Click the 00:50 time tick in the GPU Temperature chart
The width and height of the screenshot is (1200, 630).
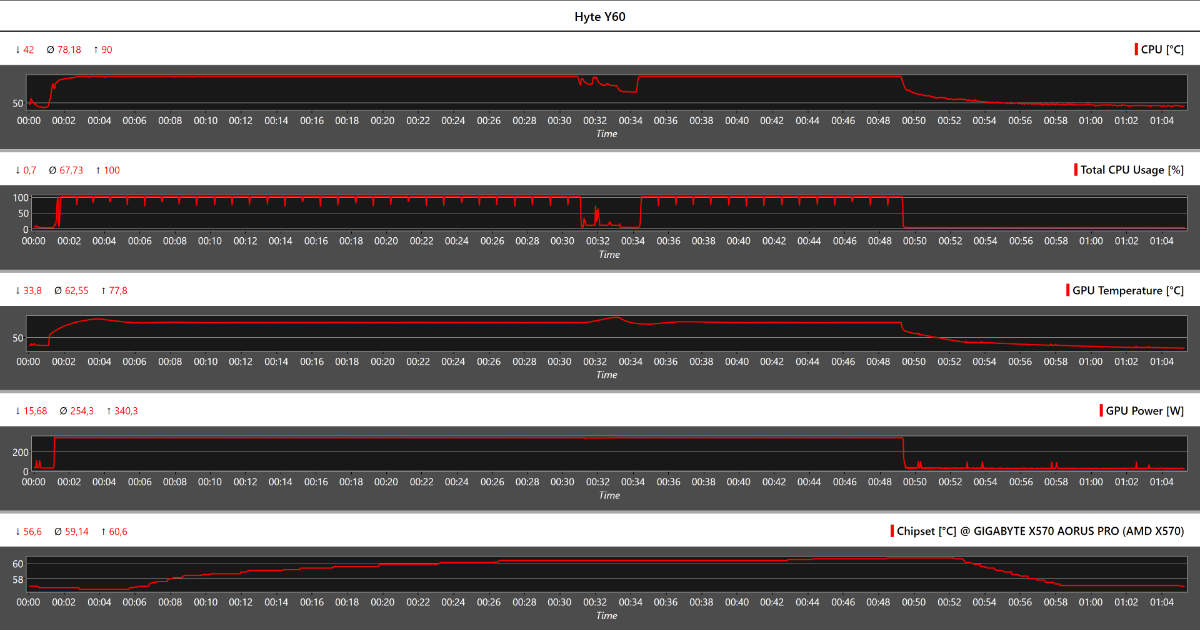click(x=913, y=361)
